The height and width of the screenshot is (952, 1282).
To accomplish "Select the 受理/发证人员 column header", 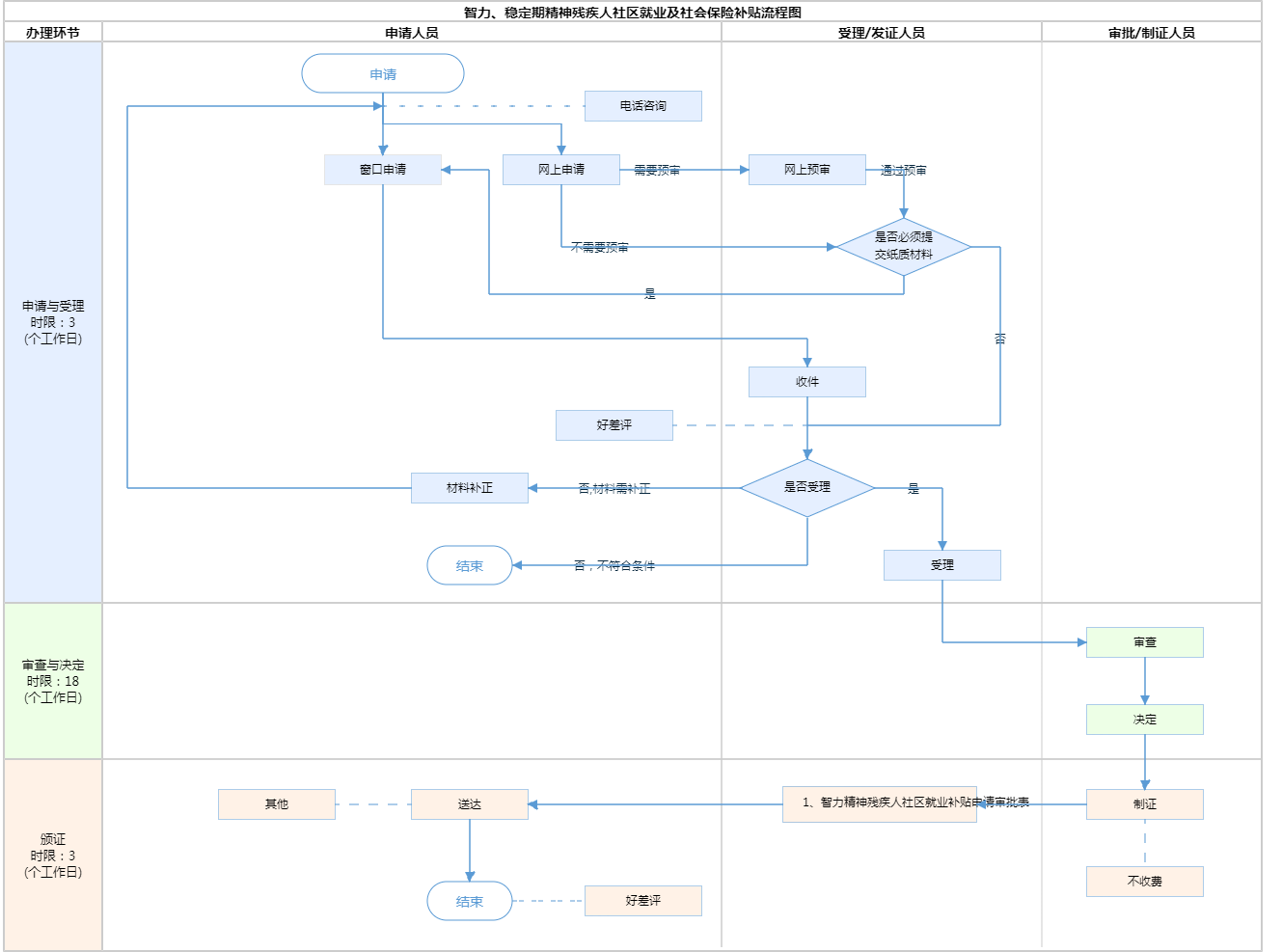I will pos(882,33).
